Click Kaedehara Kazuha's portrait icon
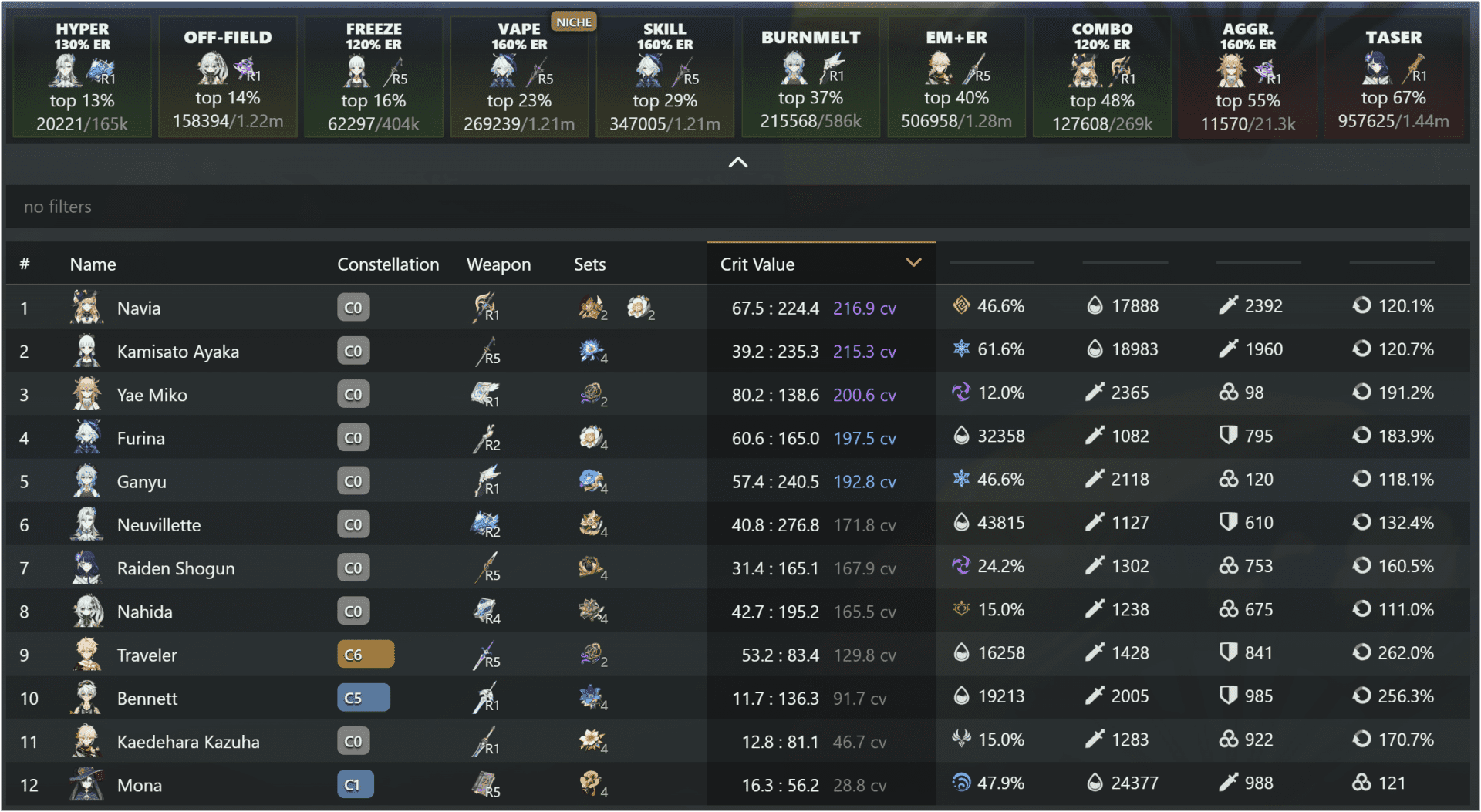The image size is (1481, 812). [87, 741]
